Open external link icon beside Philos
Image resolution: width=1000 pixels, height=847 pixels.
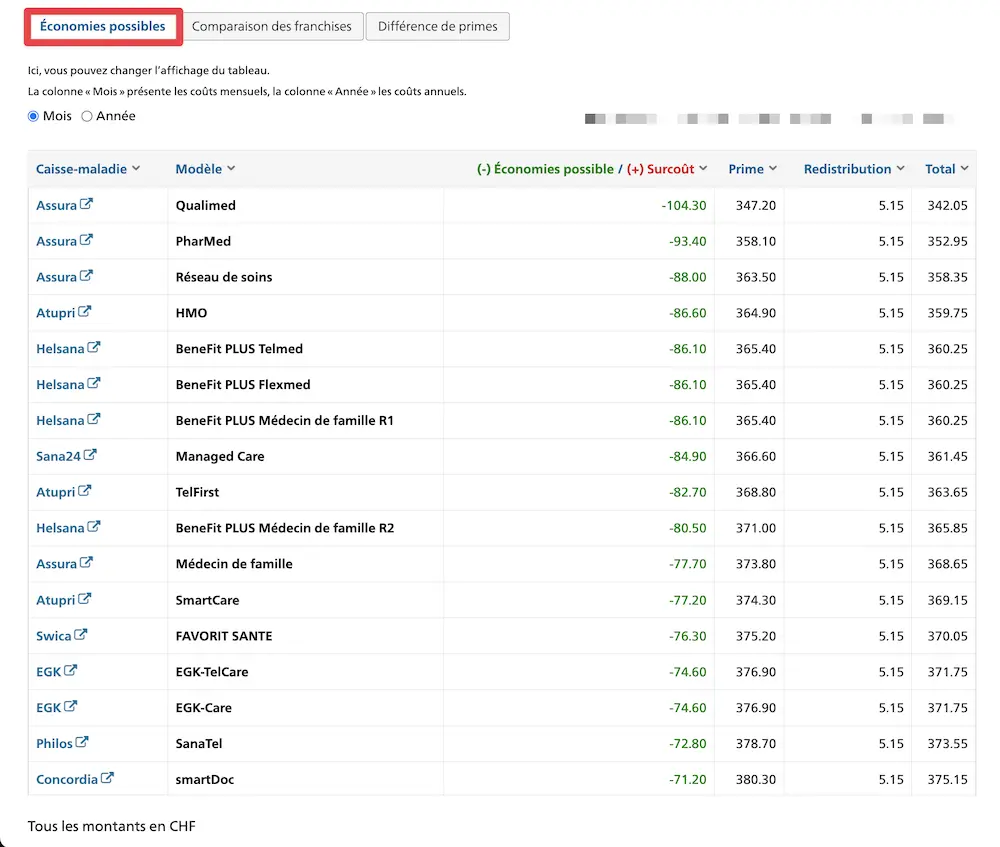pos(82,742)
